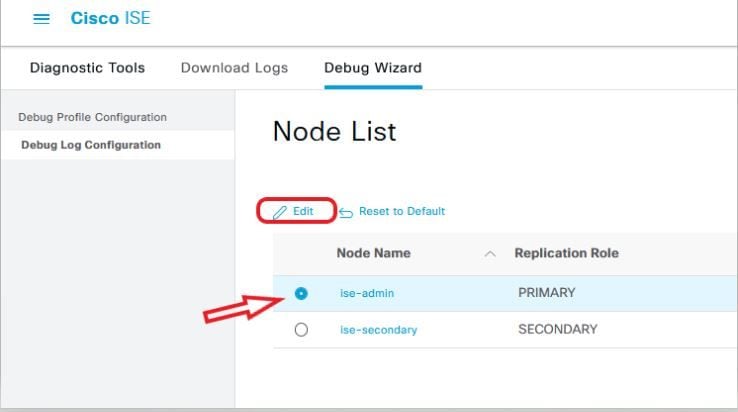The image size is (738, 412).
Task: Open the Download Logs tab
Action: click(x=234, y=68)
